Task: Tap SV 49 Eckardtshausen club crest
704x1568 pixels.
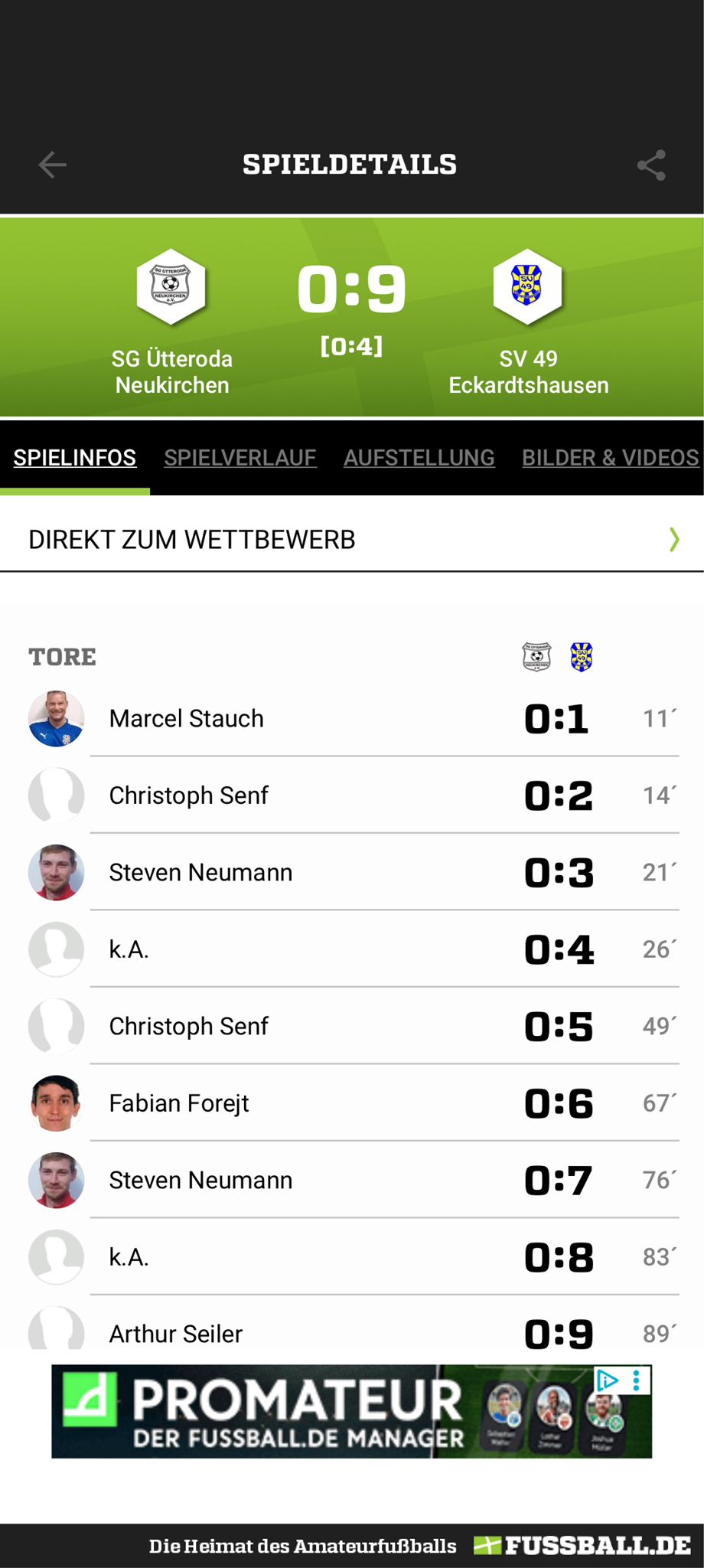Action: (527, 287)
